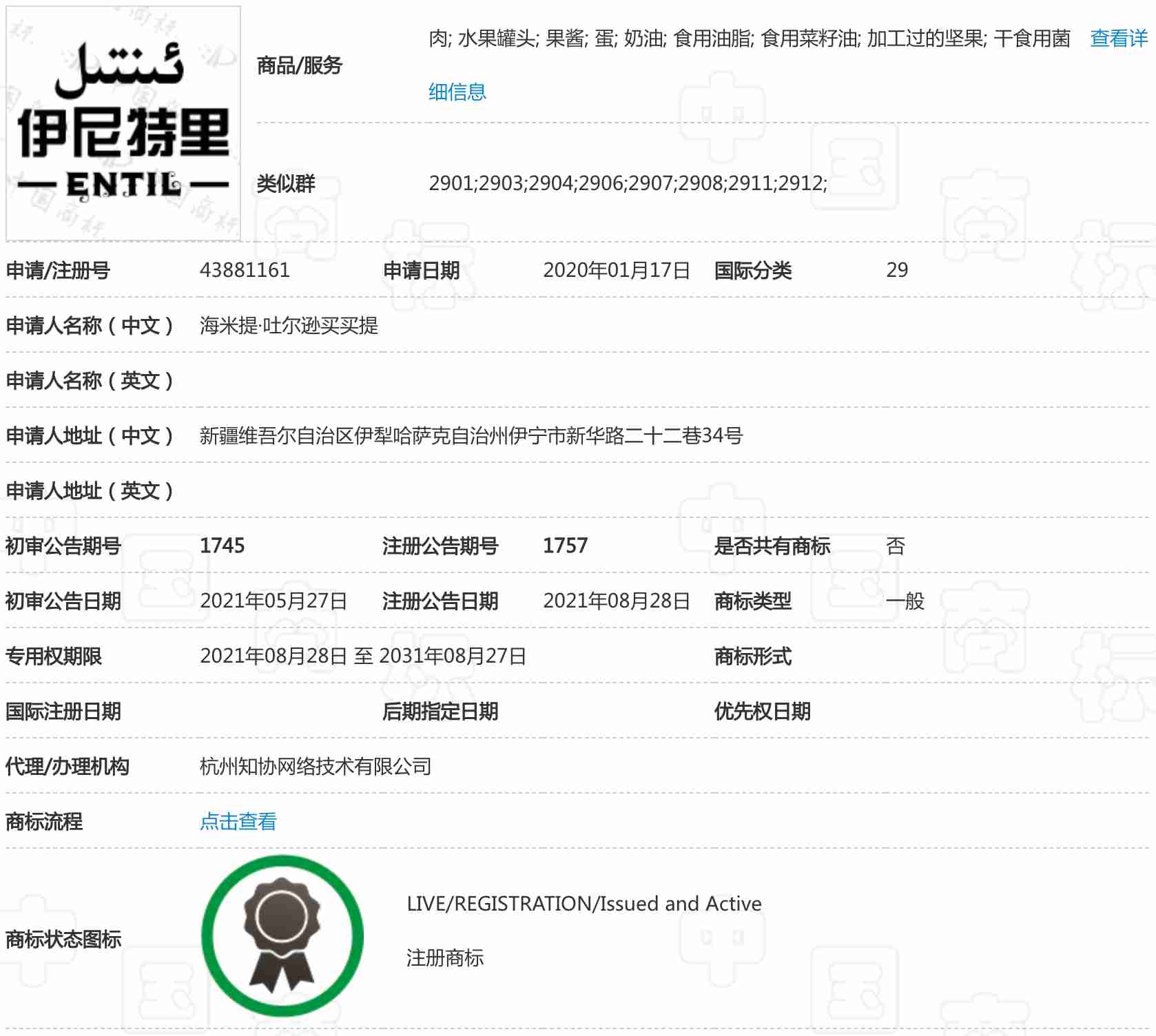Click agency name 杭州知协网络技术有限公司
Viewport: 1156px width, 1036px height.
click(x=316, y=766)
